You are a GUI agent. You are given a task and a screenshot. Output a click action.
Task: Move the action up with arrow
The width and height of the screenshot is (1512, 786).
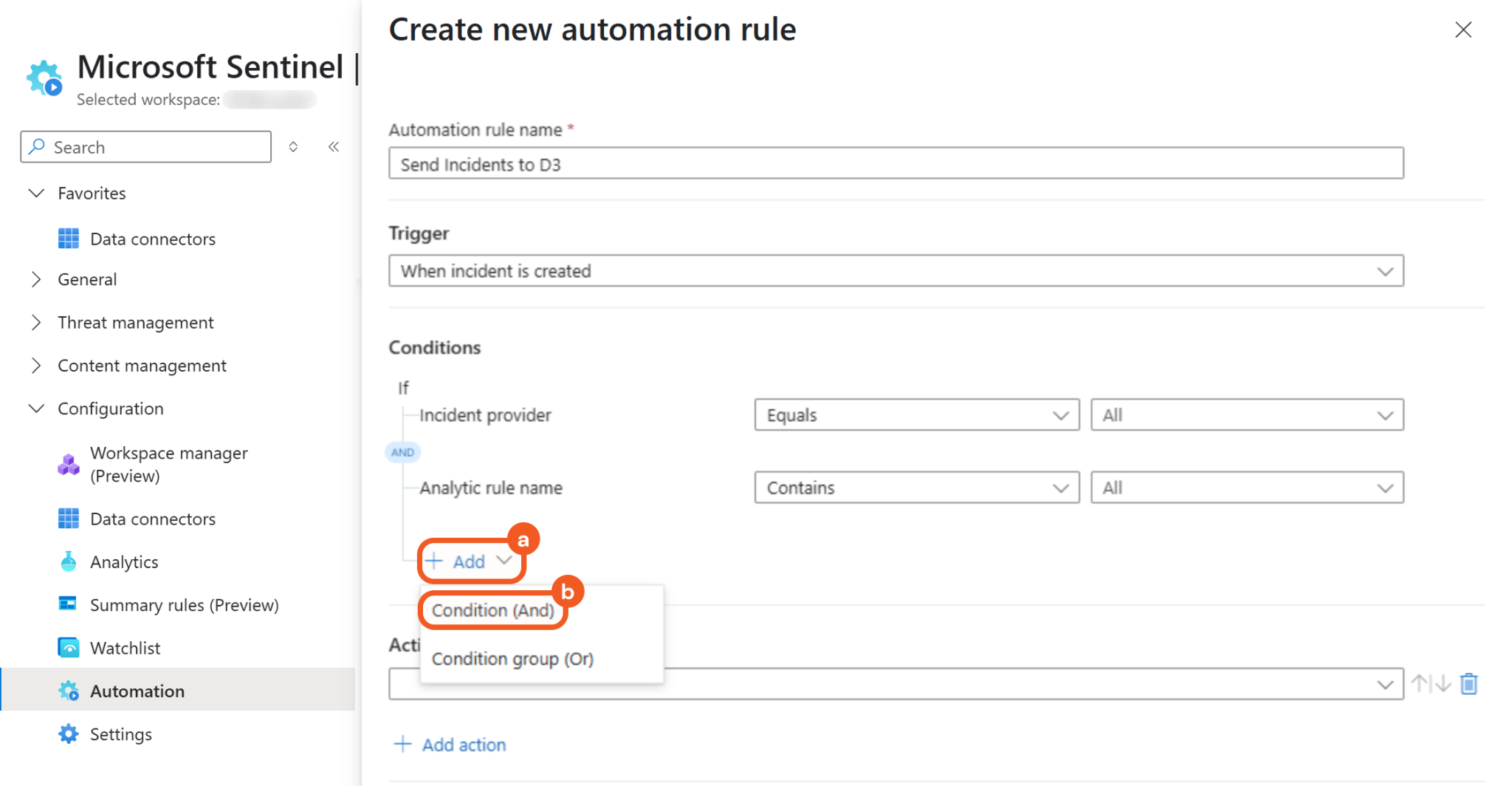point(1419,684)
